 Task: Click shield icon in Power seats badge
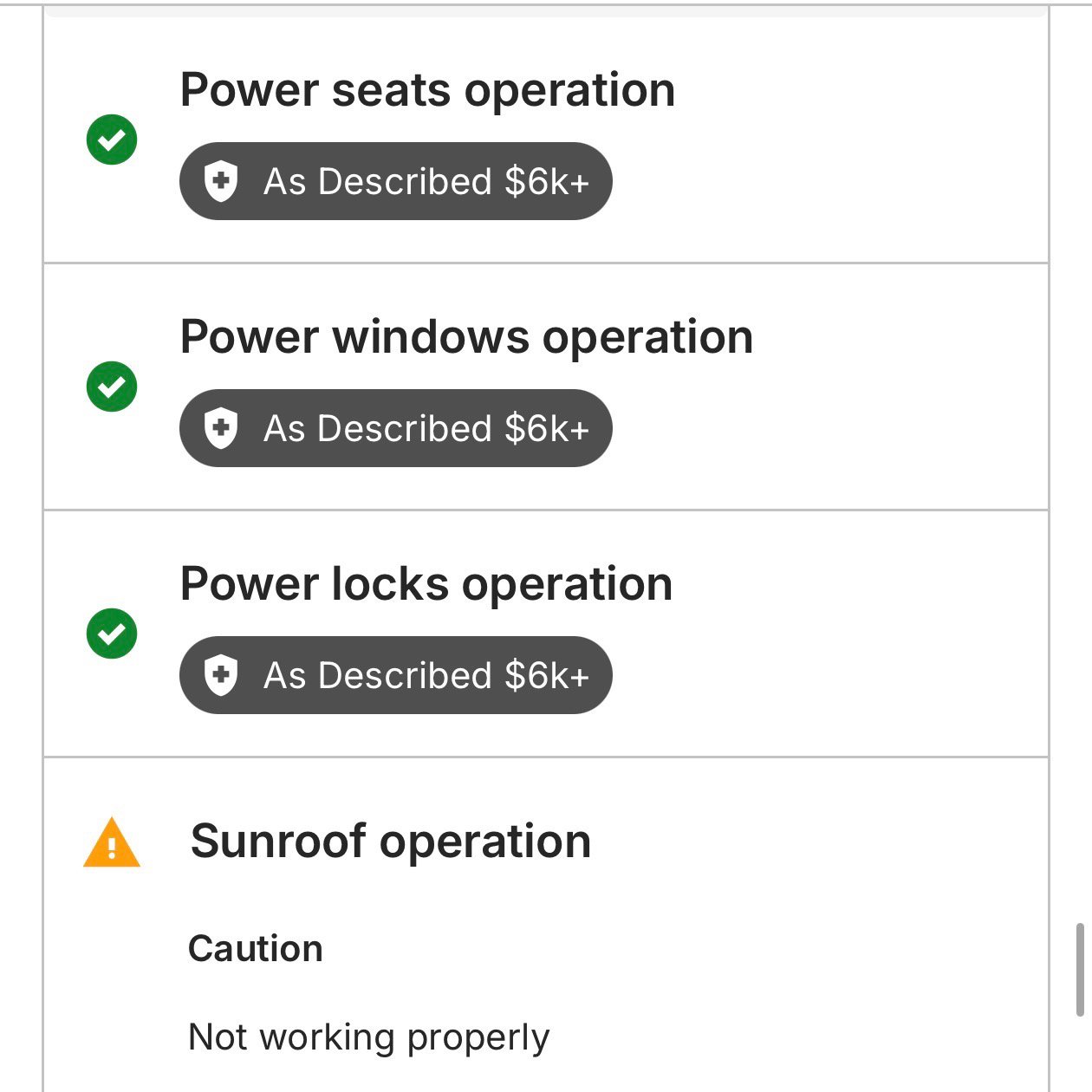(221, 181)
